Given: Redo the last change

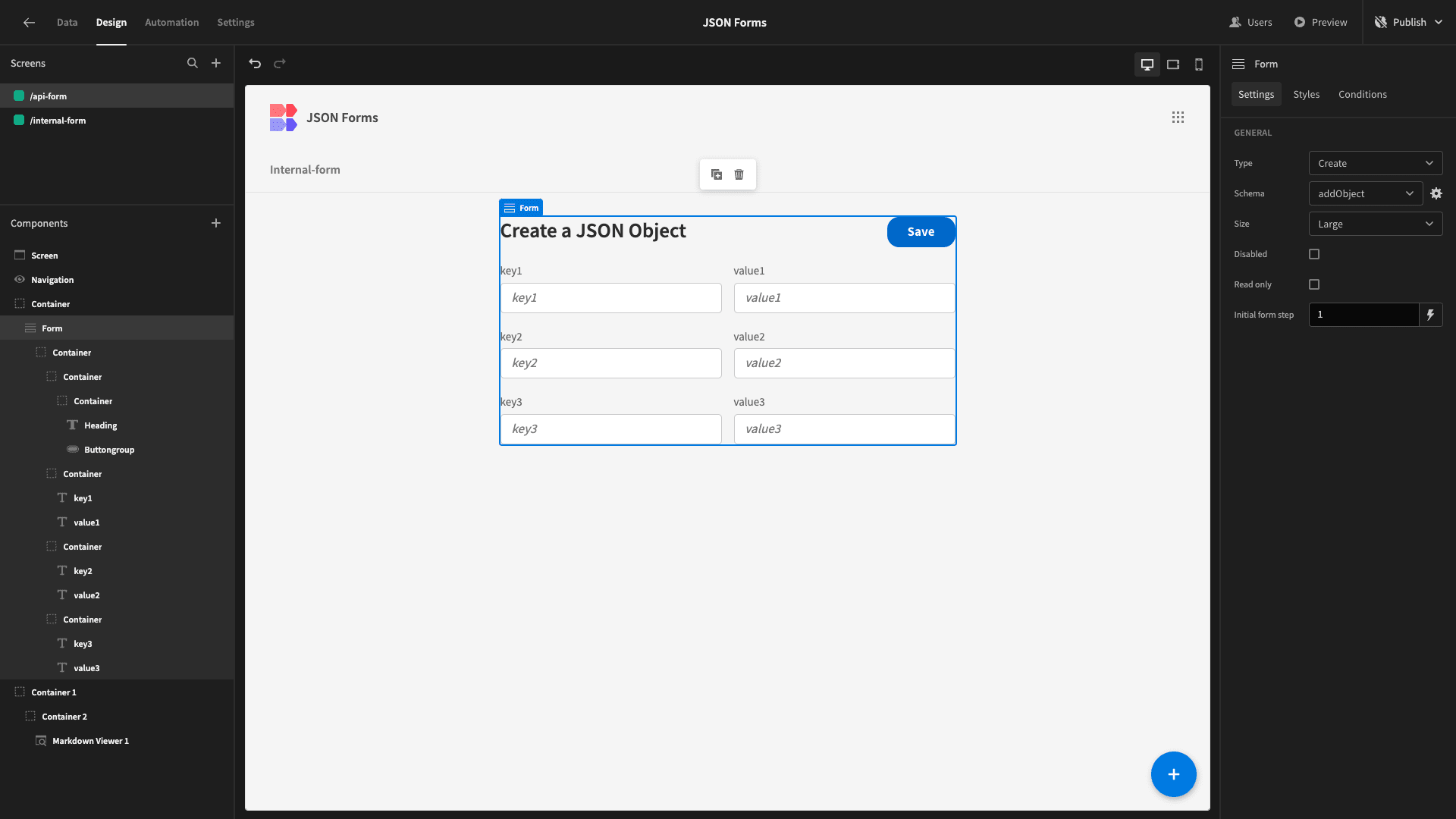Looking at the screenshot, I should (x=280, y=64).
